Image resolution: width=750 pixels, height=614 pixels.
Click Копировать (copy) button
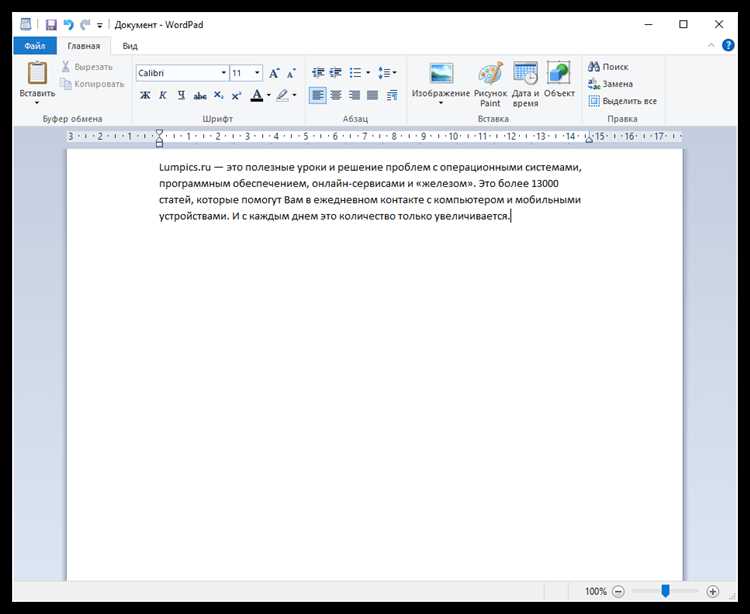[92, 84]
